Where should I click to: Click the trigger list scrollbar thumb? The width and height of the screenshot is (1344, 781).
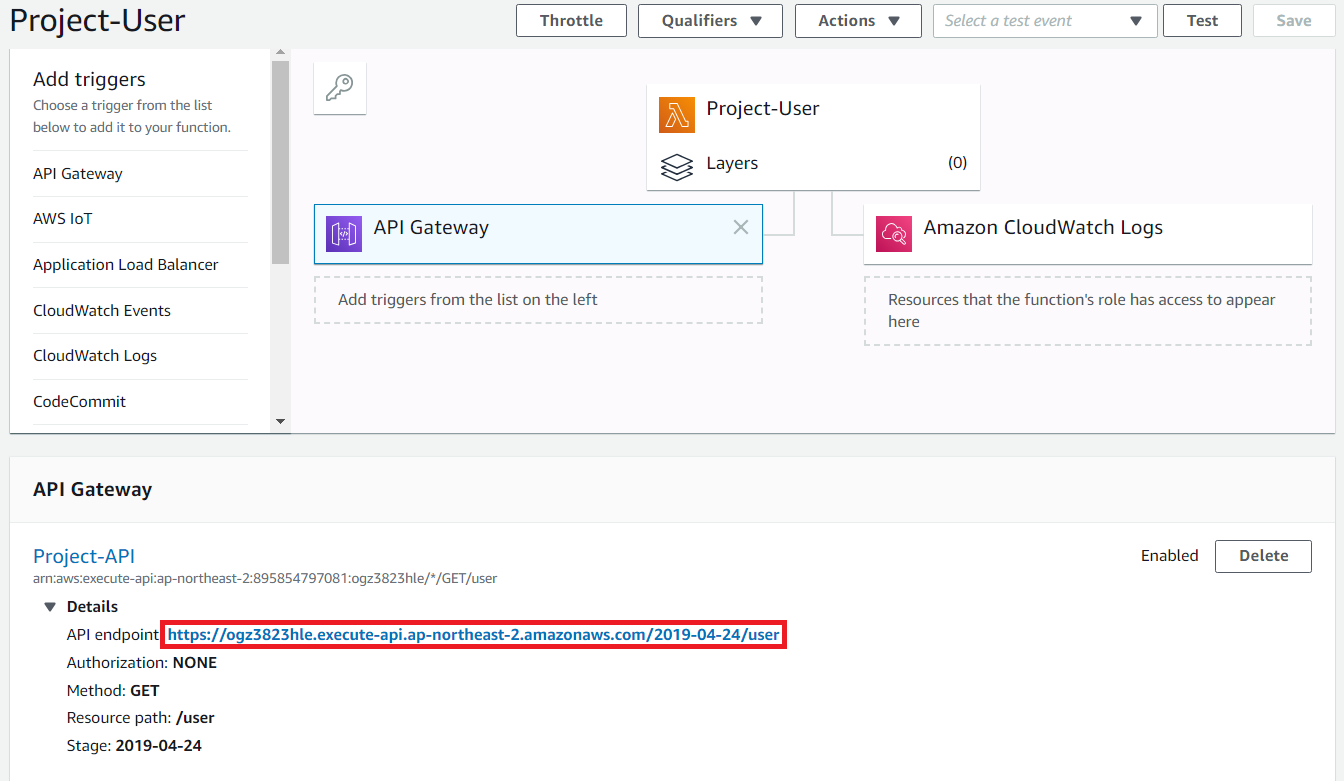point(280,162)
